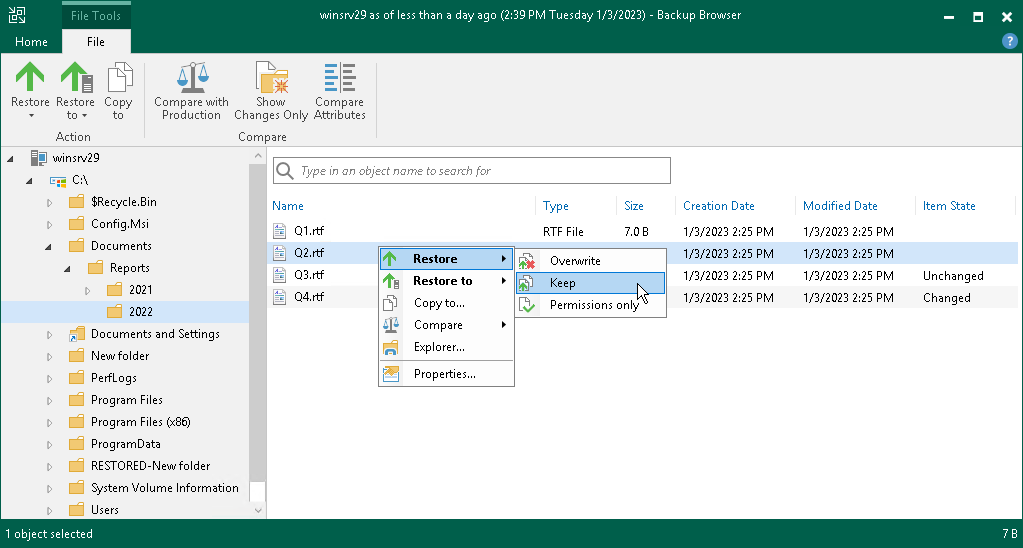Select the RESTORED-New folder tree item
The height and width of the screenshot is (548, 1023).
coord(151,466)
